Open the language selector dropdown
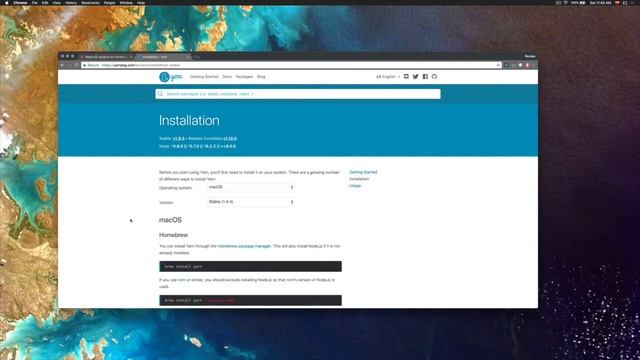Screen dimensions: 640x360 pos(388,77)
